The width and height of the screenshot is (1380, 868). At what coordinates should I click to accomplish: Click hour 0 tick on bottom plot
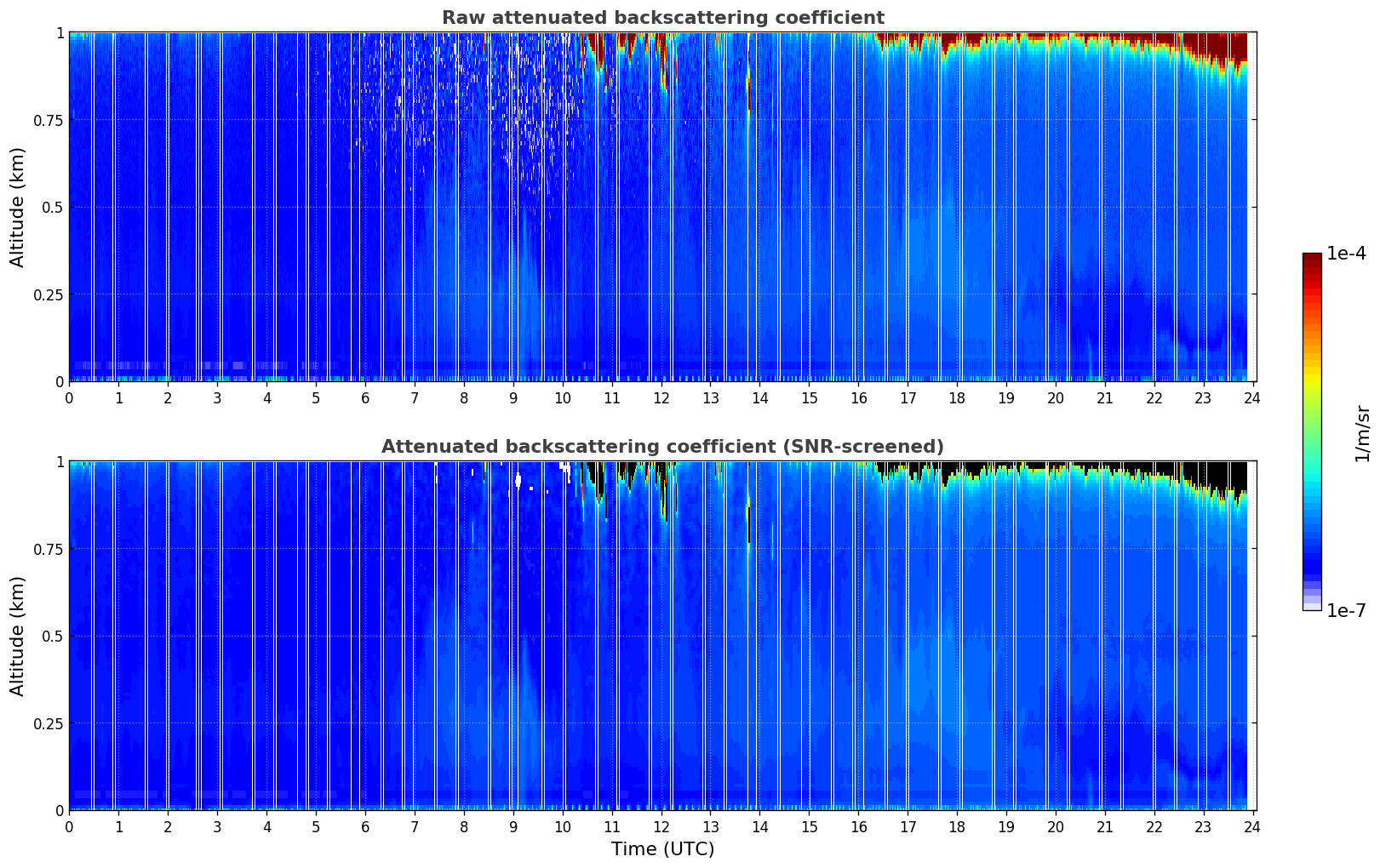pyautogui.click(x=70, y=827)
